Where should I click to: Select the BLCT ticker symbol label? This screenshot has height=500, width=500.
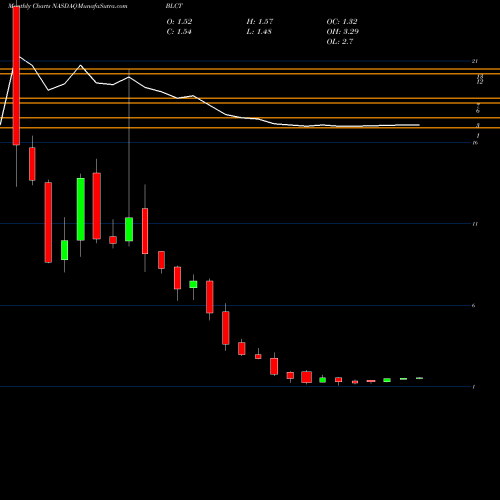click(x=174, y=6)
